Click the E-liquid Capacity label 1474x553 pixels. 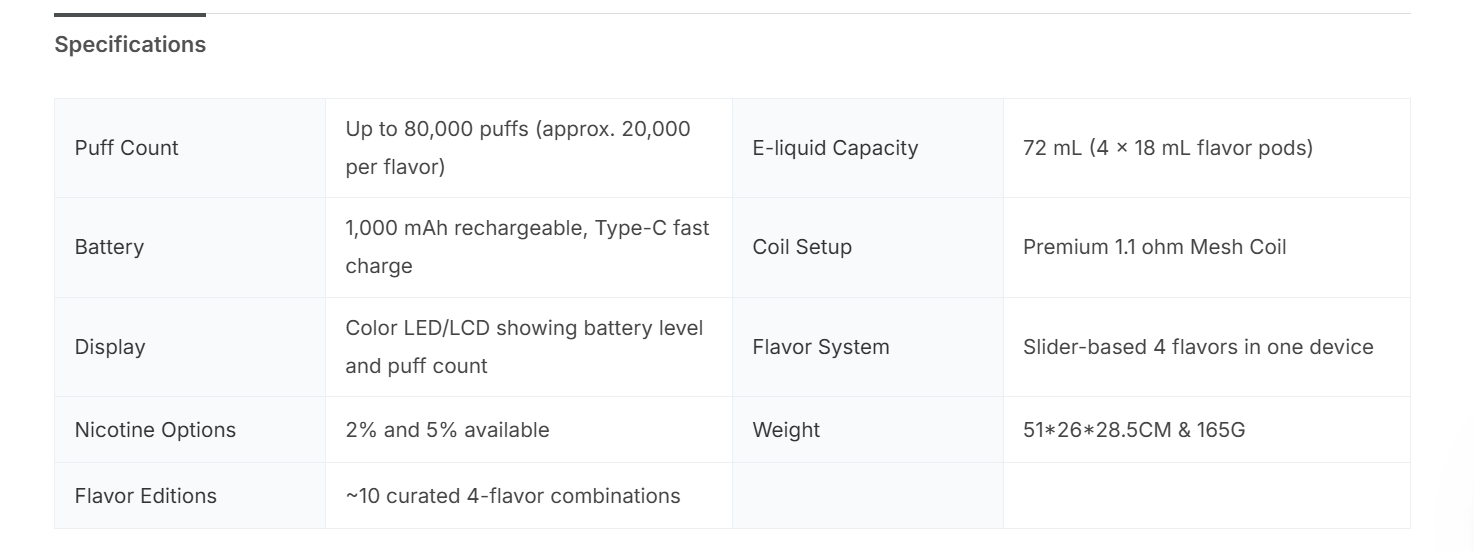[x=835, y=148]
